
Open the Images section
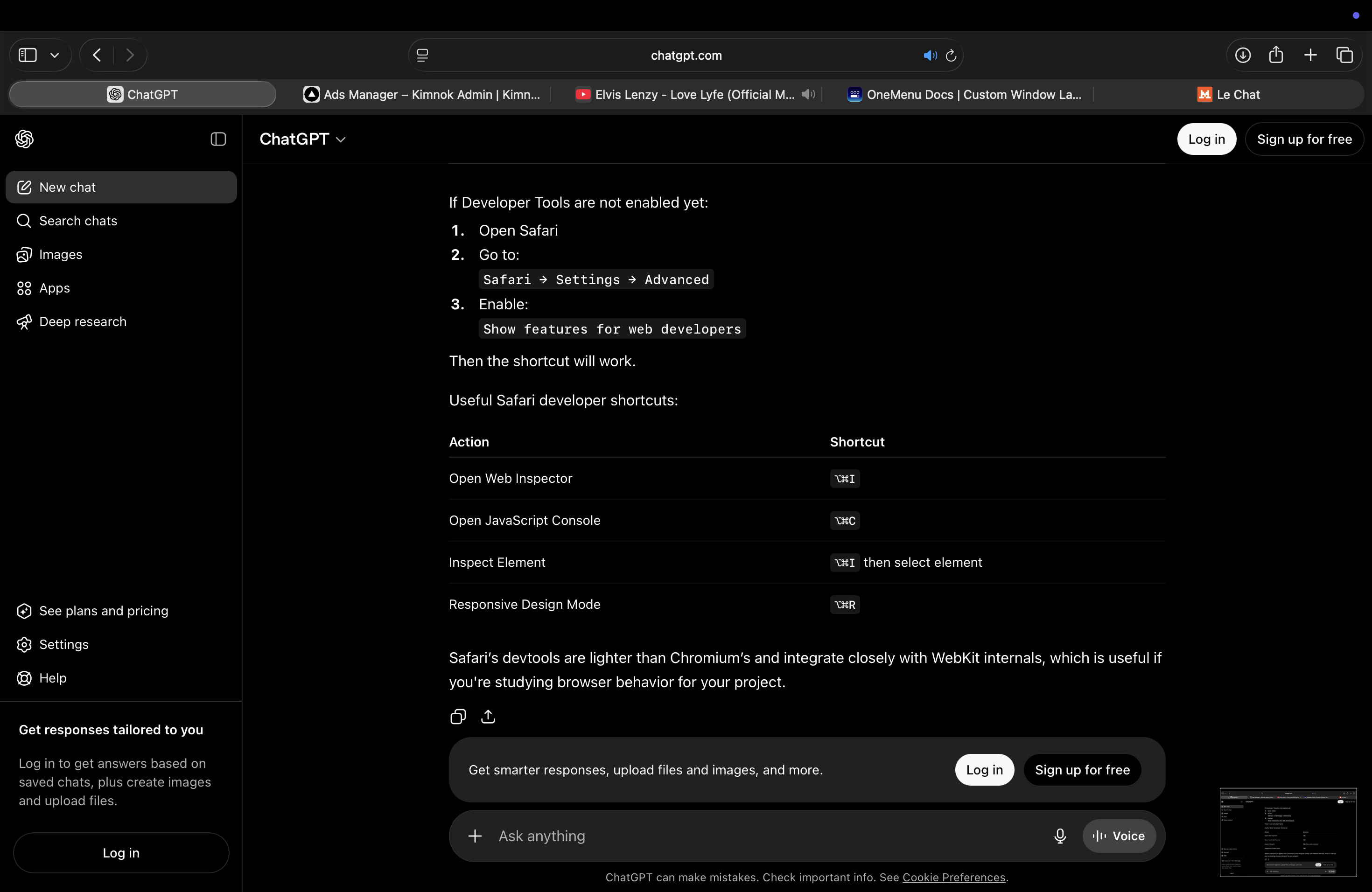[x=121, y=254]
